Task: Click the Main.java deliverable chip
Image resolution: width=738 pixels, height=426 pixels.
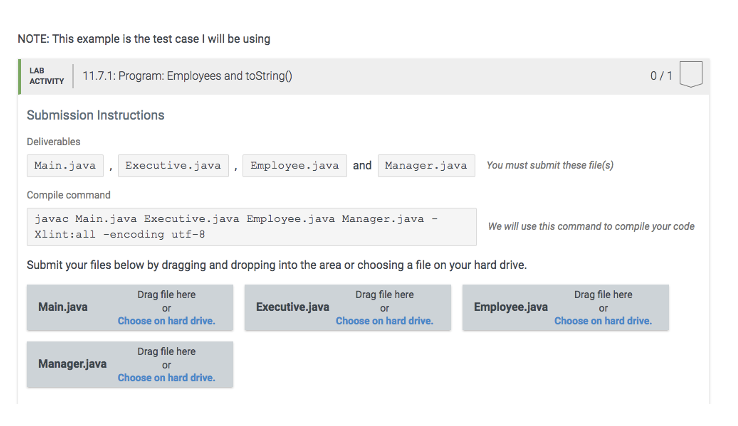Action: [65, 165]
